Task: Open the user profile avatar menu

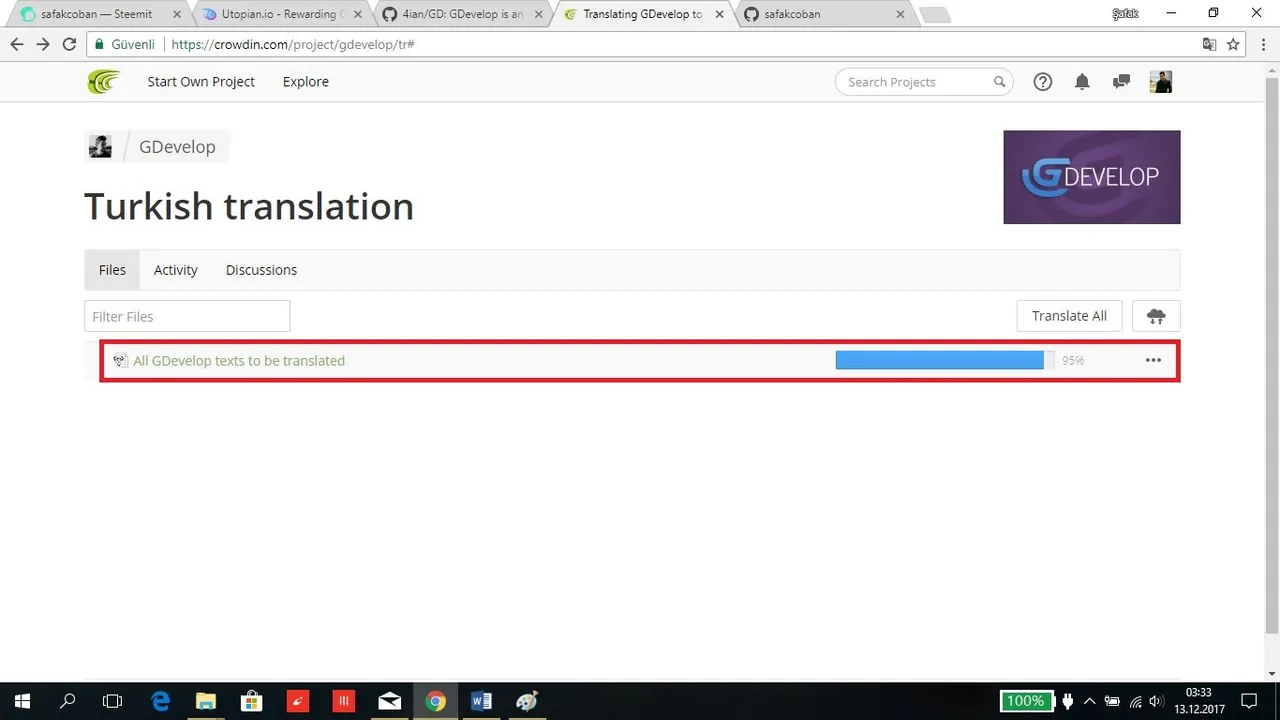Action: [x=1161, y=82]
